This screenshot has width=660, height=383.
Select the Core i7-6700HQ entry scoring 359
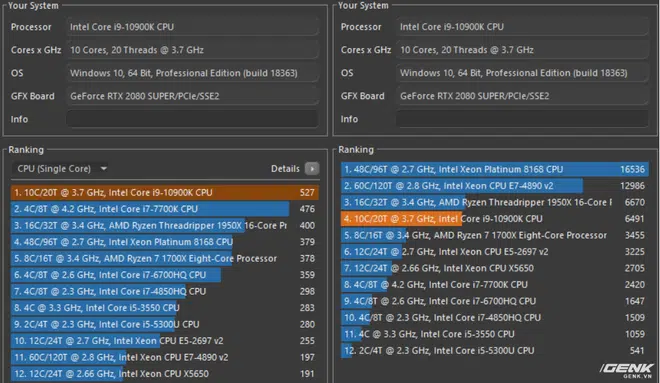click(x=165, y=275)
